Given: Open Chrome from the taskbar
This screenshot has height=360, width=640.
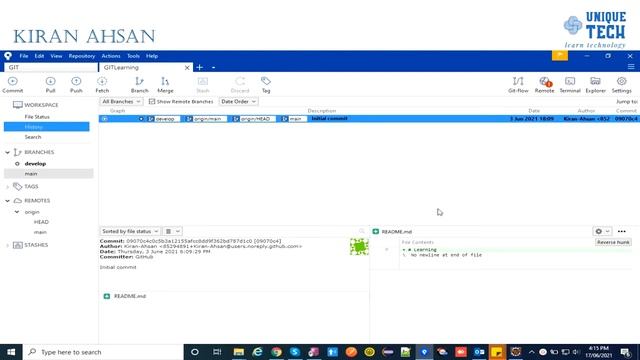Looking at the screenshot, I should 276,352.
